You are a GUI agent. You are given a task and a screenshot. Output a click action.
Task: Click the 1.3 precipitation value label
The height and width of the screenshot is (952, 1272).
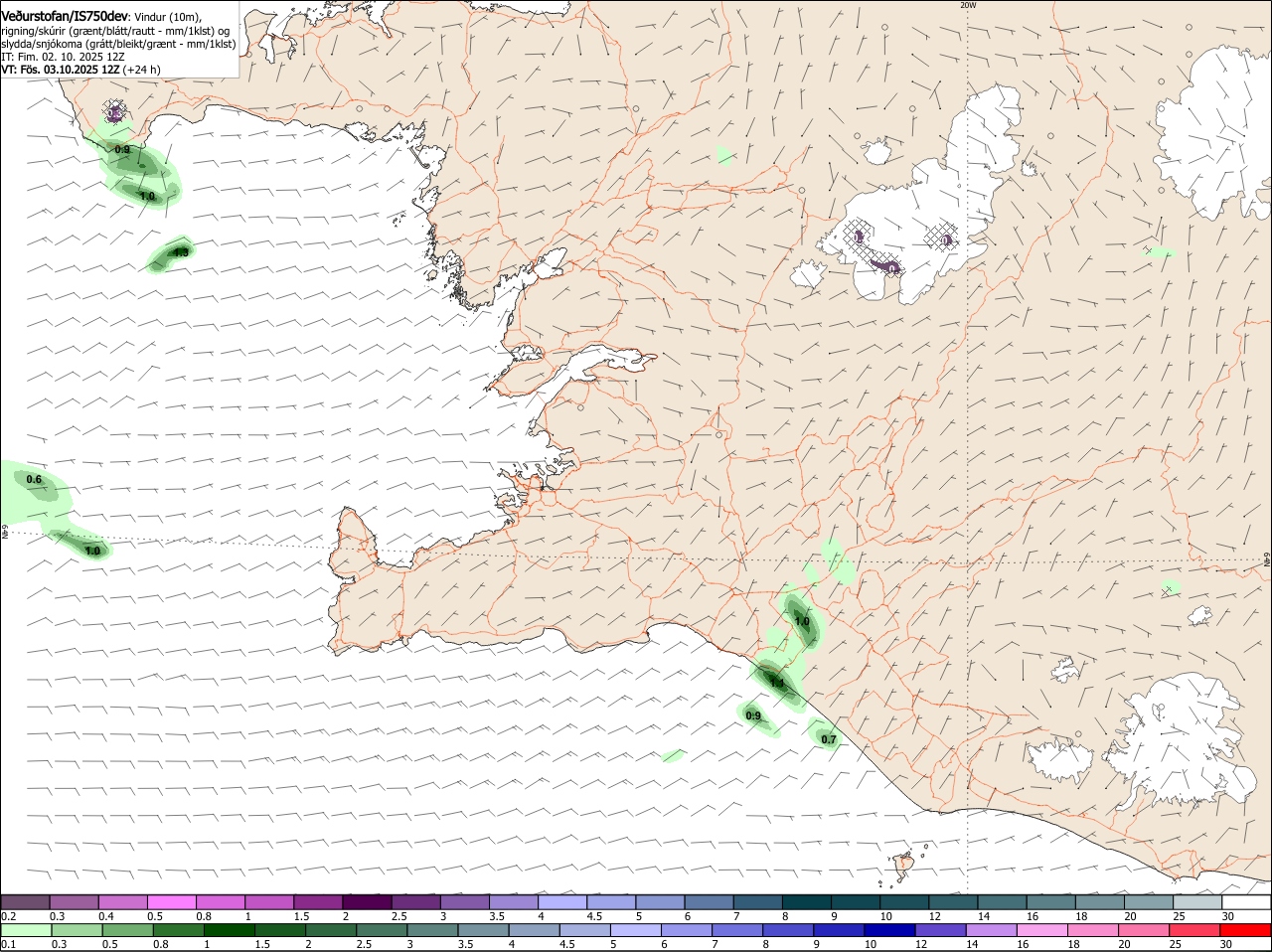pyautogui.click(x=181, y=252)
